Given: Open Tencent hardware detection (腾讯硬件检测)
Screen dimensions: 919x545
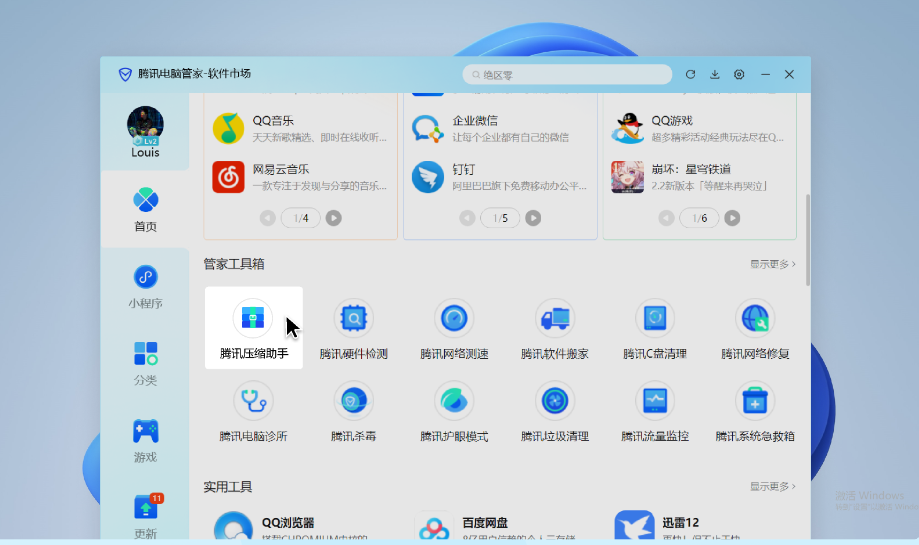Looking at the screenshot, I should [353, 328].
